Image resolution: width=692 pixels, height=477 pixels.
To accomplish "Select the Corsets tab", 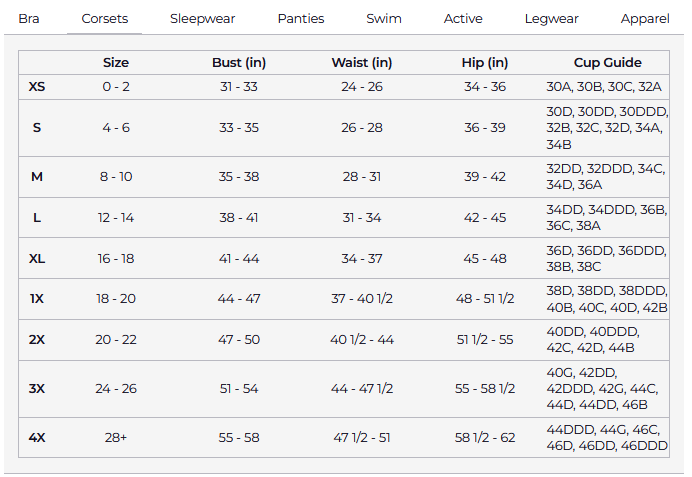I will coord(104,19).
